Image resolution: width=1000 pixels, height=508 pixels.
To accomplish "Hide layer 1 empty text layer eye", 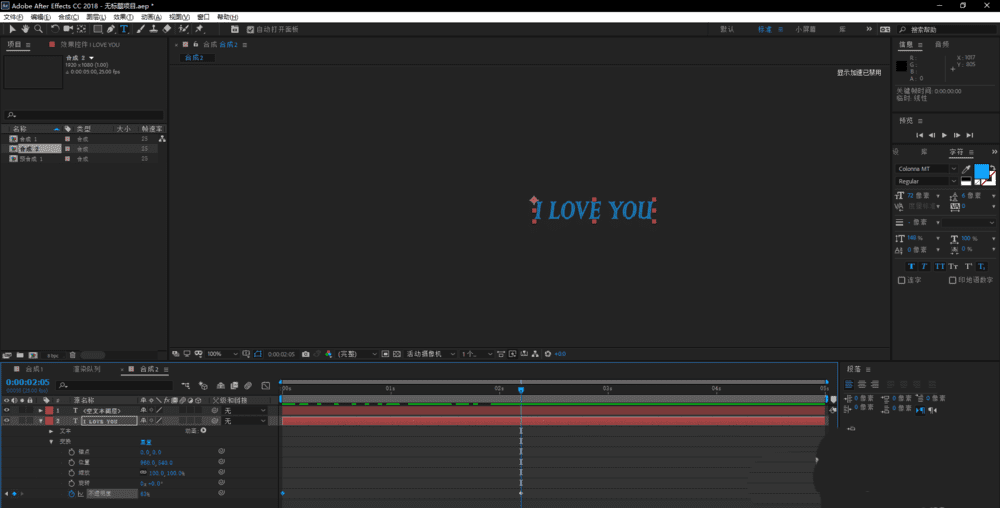I will [7, 410].
